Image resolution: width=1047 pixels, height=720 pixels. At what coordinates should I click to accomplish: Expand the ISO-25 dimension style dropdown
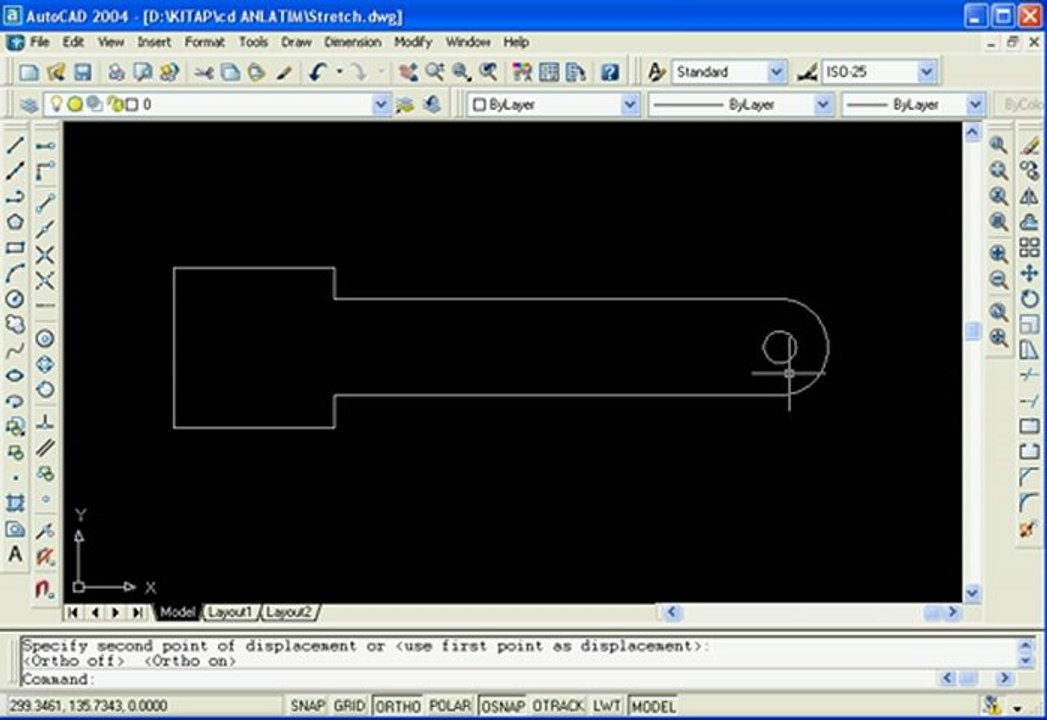tap(926, 71)
